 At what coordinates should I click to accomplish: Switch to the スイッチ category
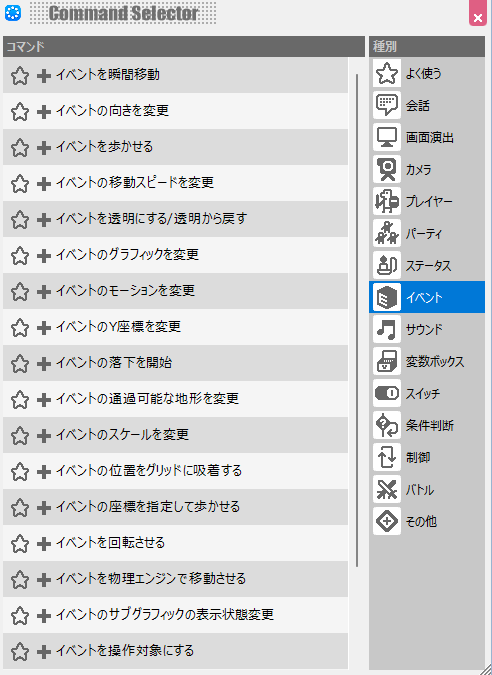tap(427, 393)
